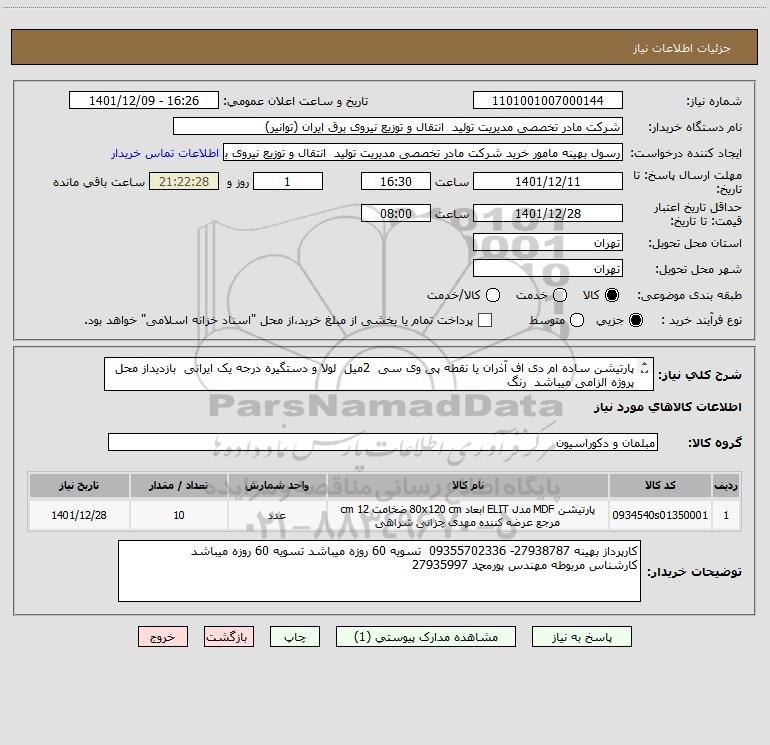This screenshot has height=745, width=770.
Task: Click the validity time field 08:00
Action: [x=396, y=213]
